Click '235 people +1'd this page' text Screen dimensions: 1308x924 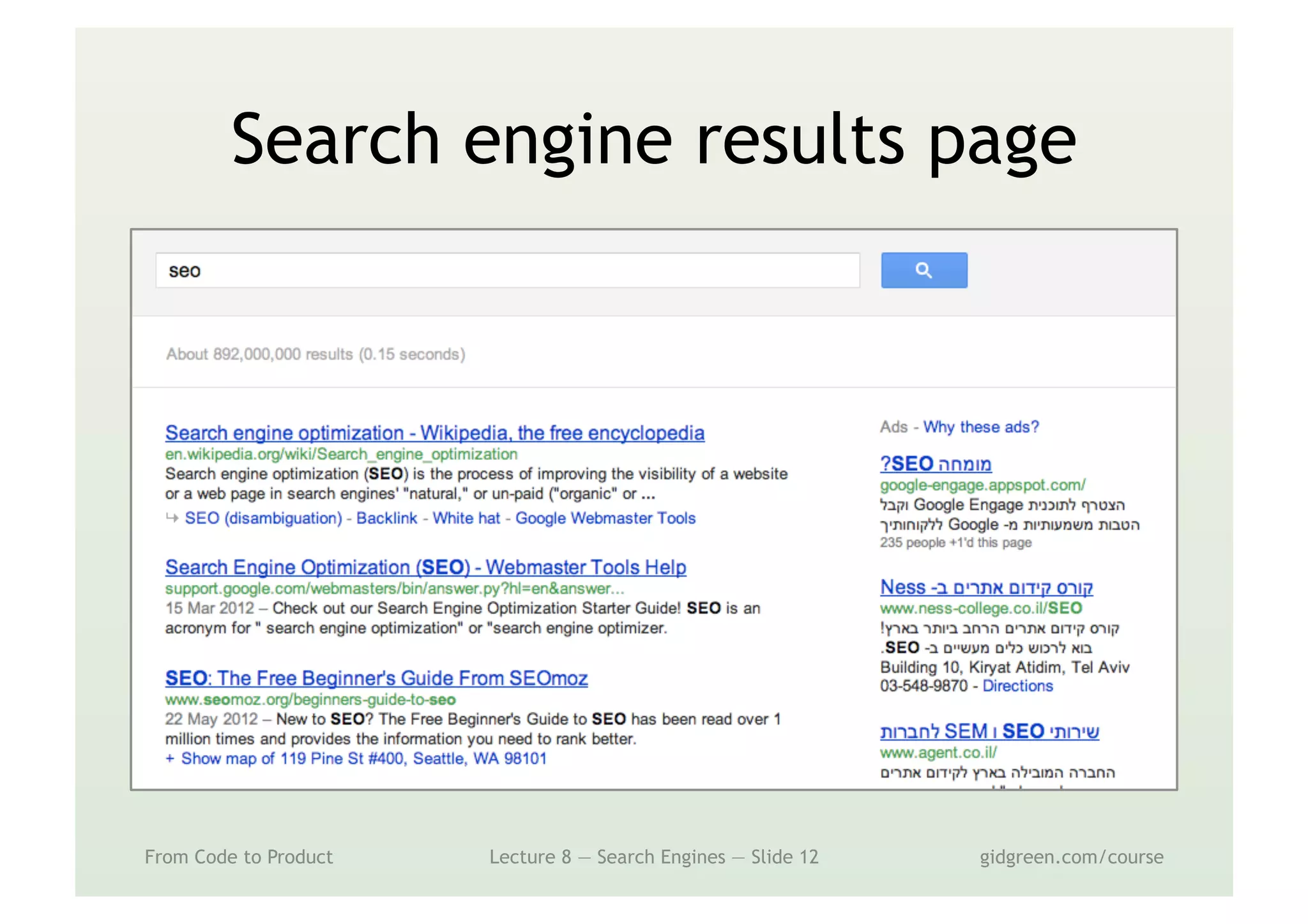955,543
